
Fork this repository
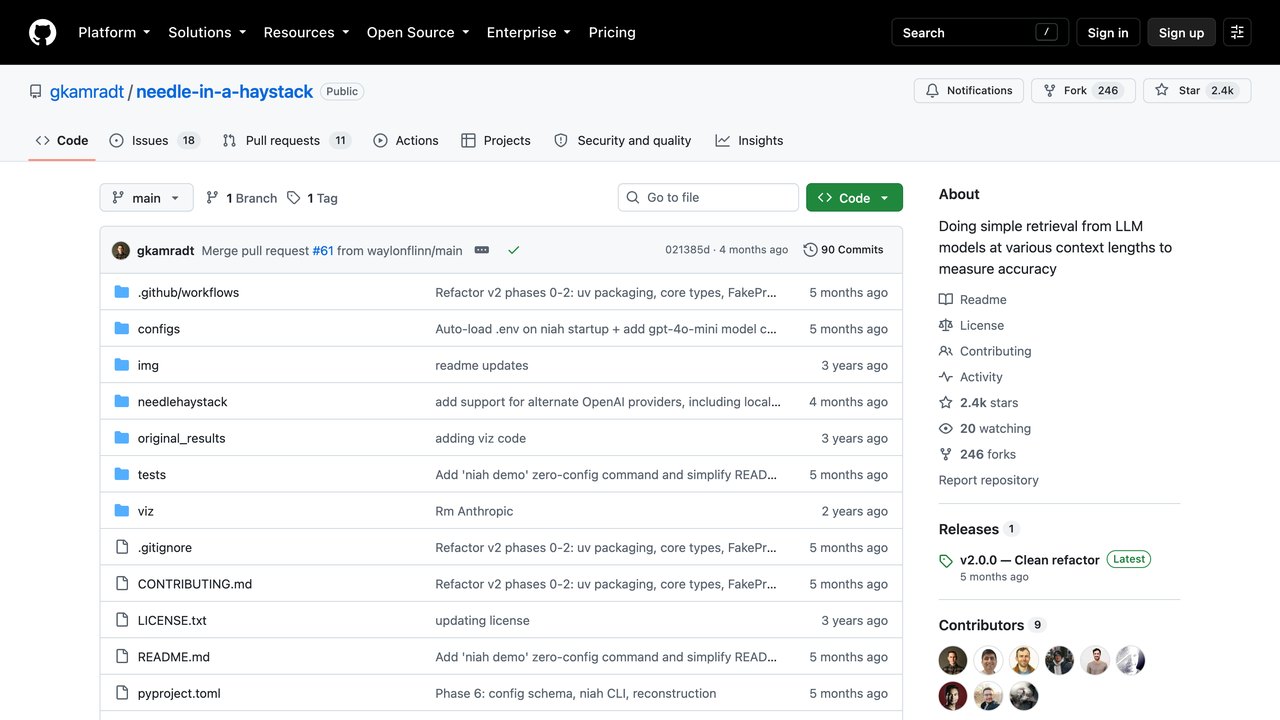(1083, 91)
